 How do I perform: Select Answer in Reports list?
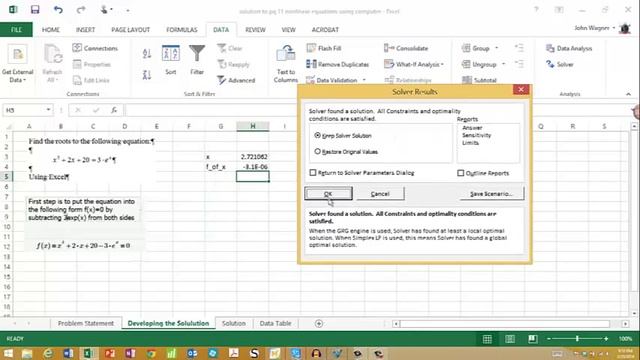[x=472, y=128]
